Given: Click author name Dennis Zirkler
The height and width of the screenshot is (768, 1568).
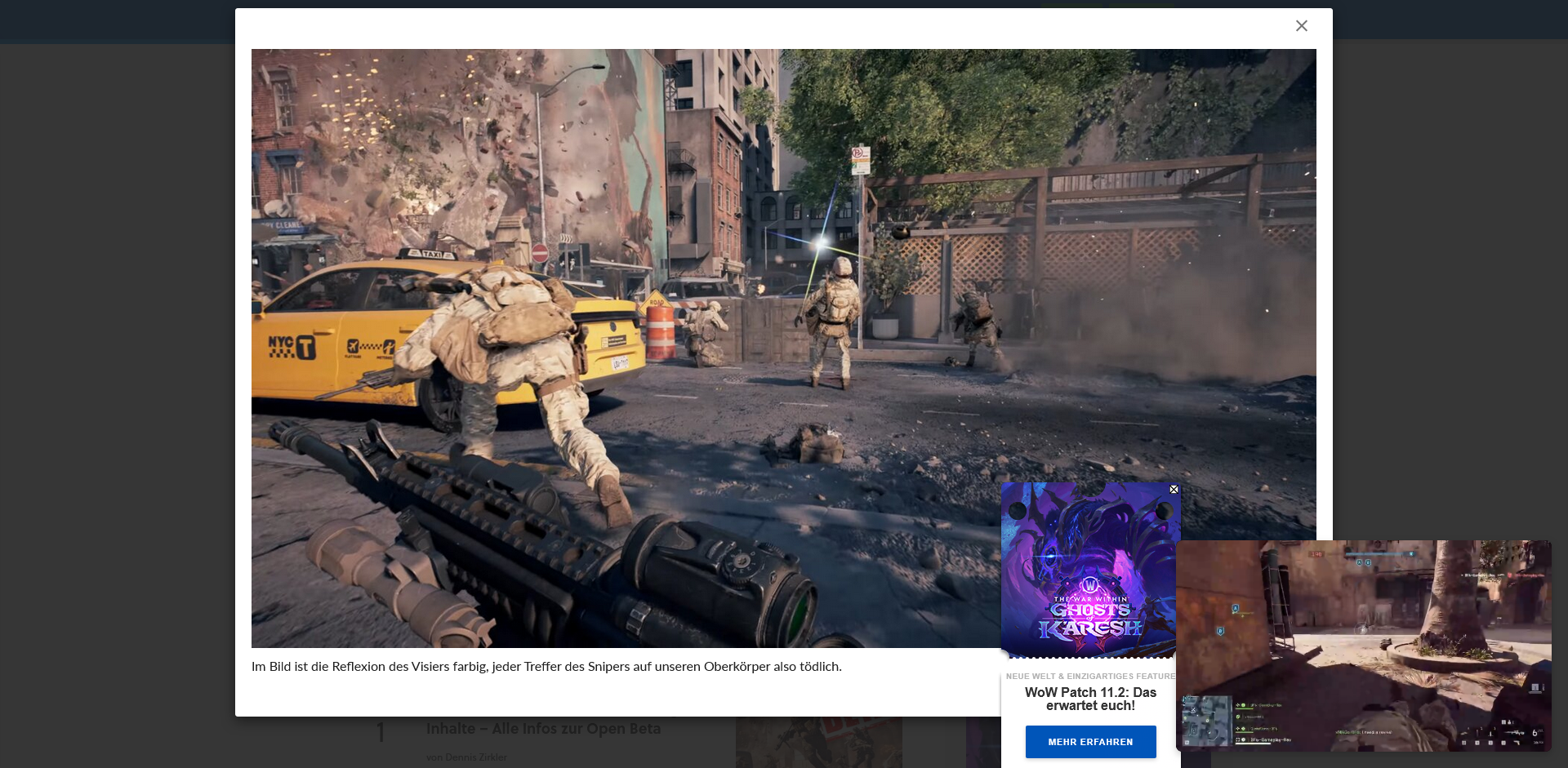Looking at the screenshot, I should [475, 757].
